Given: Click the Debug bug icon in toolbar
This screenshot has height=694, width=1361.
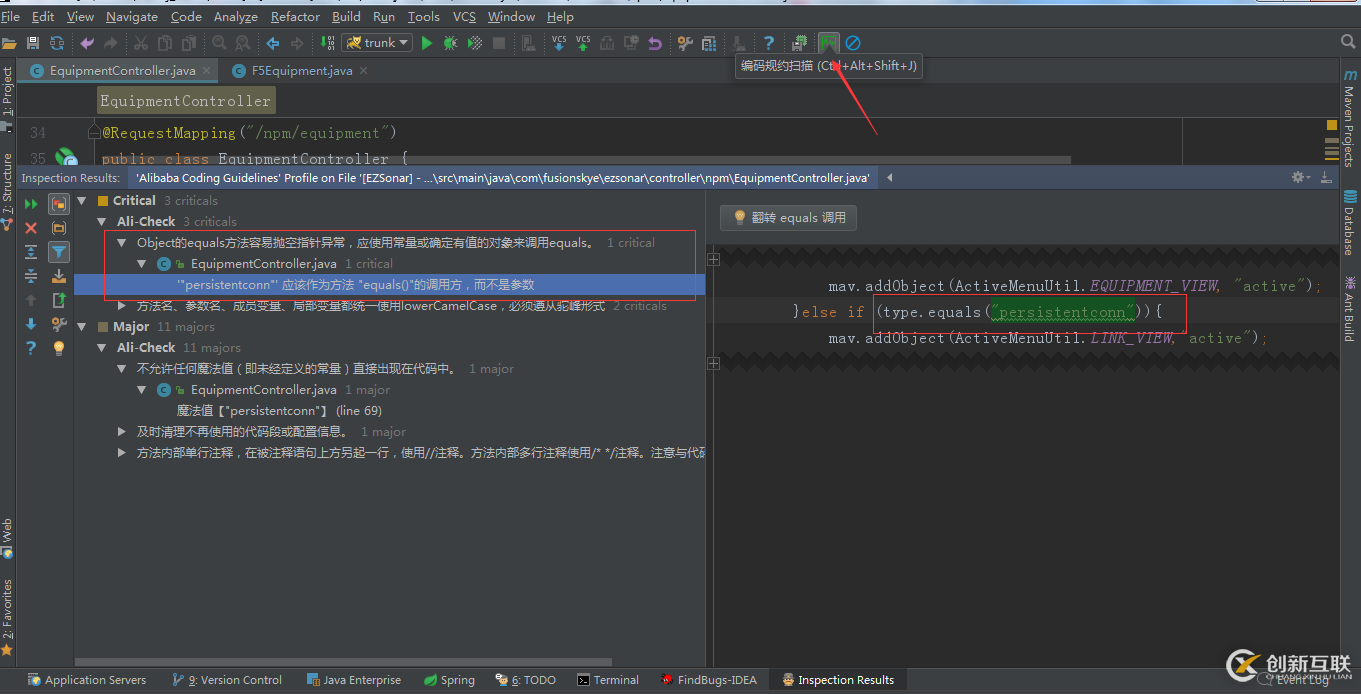Looking at the screenshot, I should [x=451, y=43].
